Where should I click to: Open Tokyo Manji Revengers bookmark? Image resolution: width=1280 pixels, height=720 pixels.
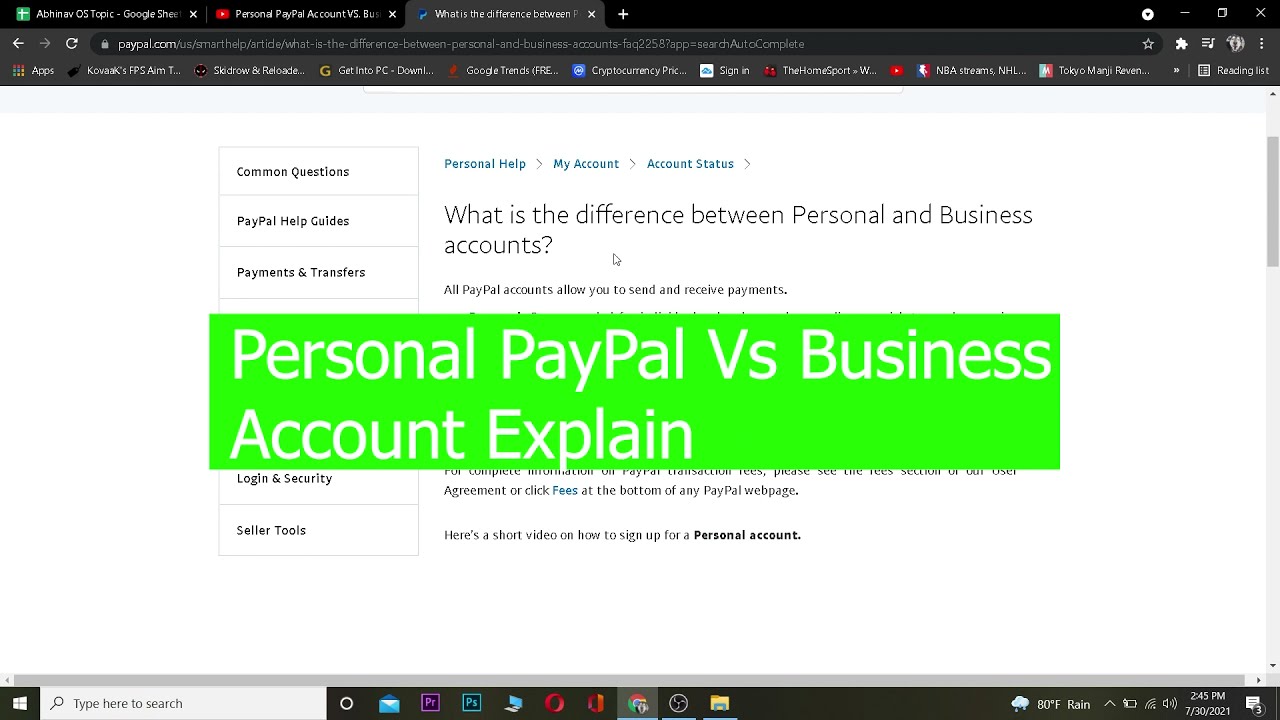point(1096,70)
